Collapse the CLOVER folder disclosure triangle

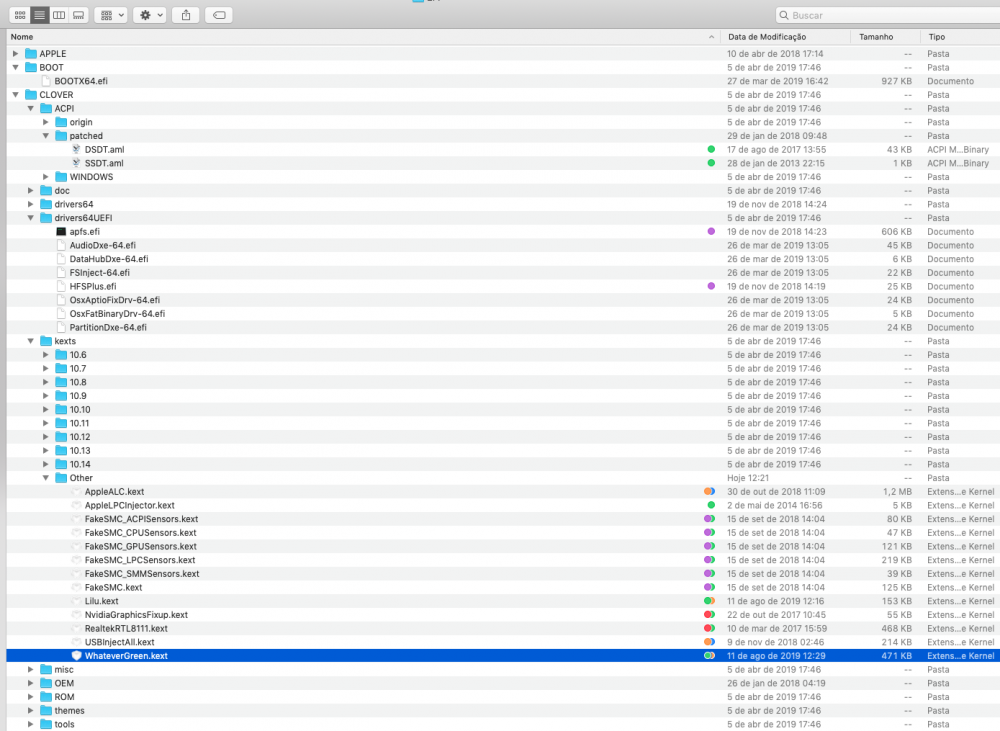click(16, 94)
